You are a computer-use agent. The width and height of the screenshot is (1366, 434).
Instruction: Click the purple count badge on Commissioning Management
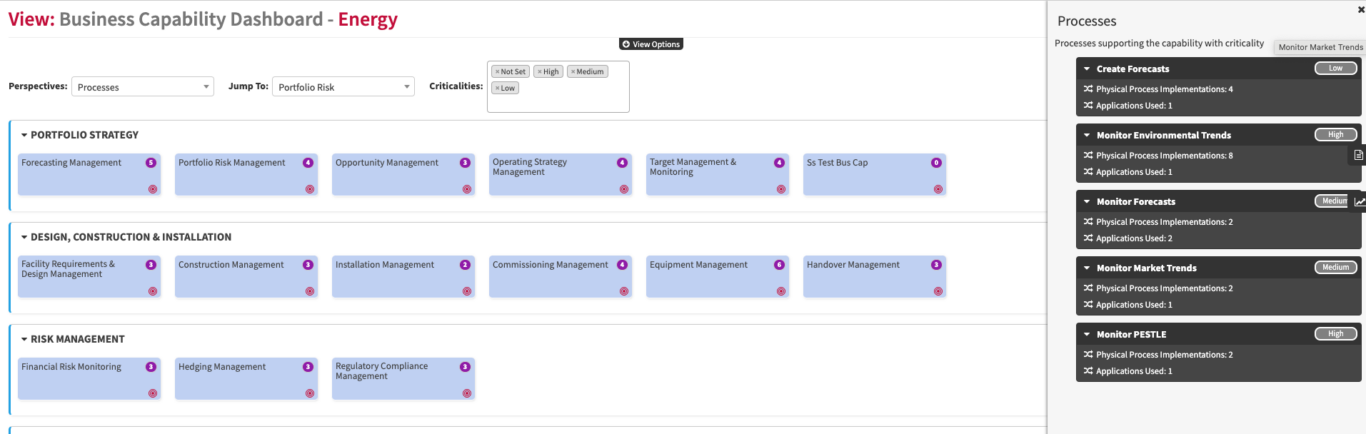coord(622,265)
